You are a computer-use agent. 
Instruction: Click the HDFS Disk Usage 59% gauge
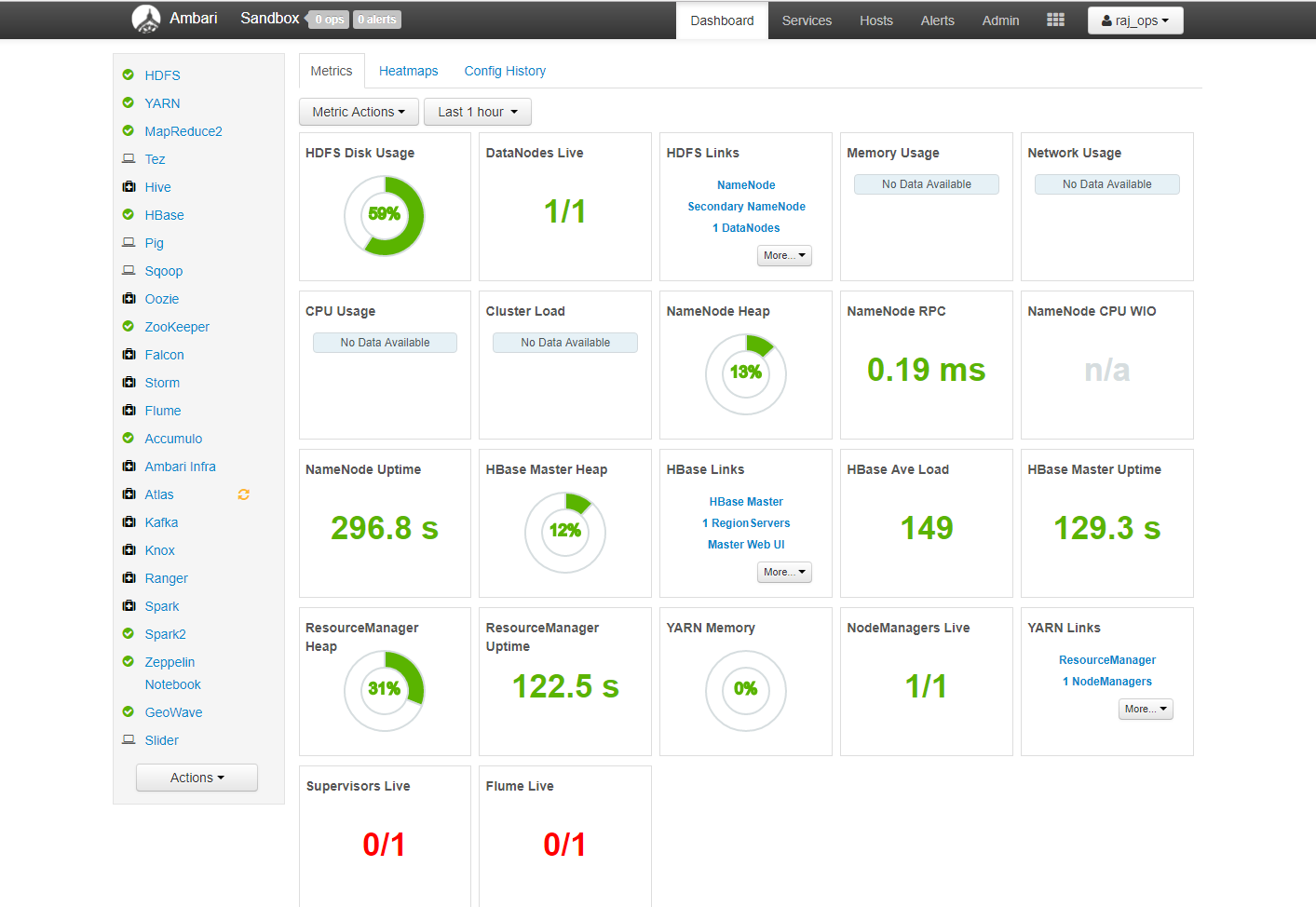(385, 216)
